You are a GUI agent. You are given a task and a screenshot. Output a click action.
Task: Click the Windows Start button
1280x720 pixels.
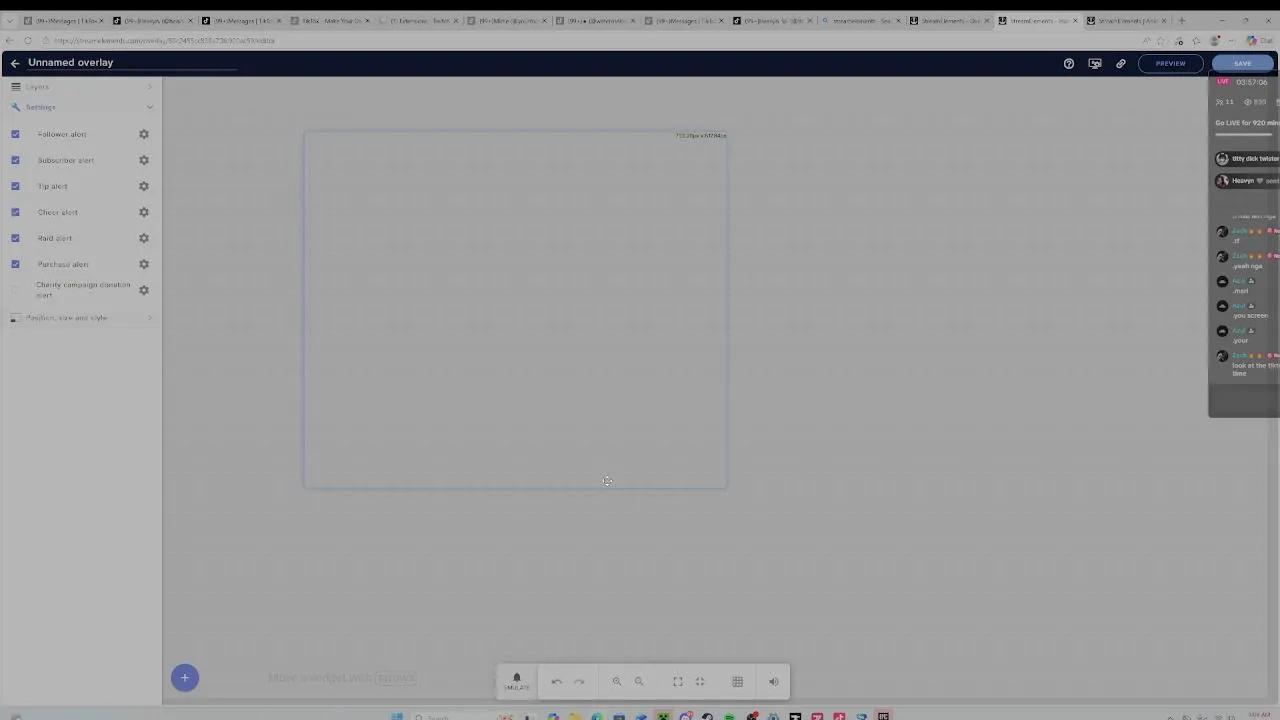pos(397,716)
